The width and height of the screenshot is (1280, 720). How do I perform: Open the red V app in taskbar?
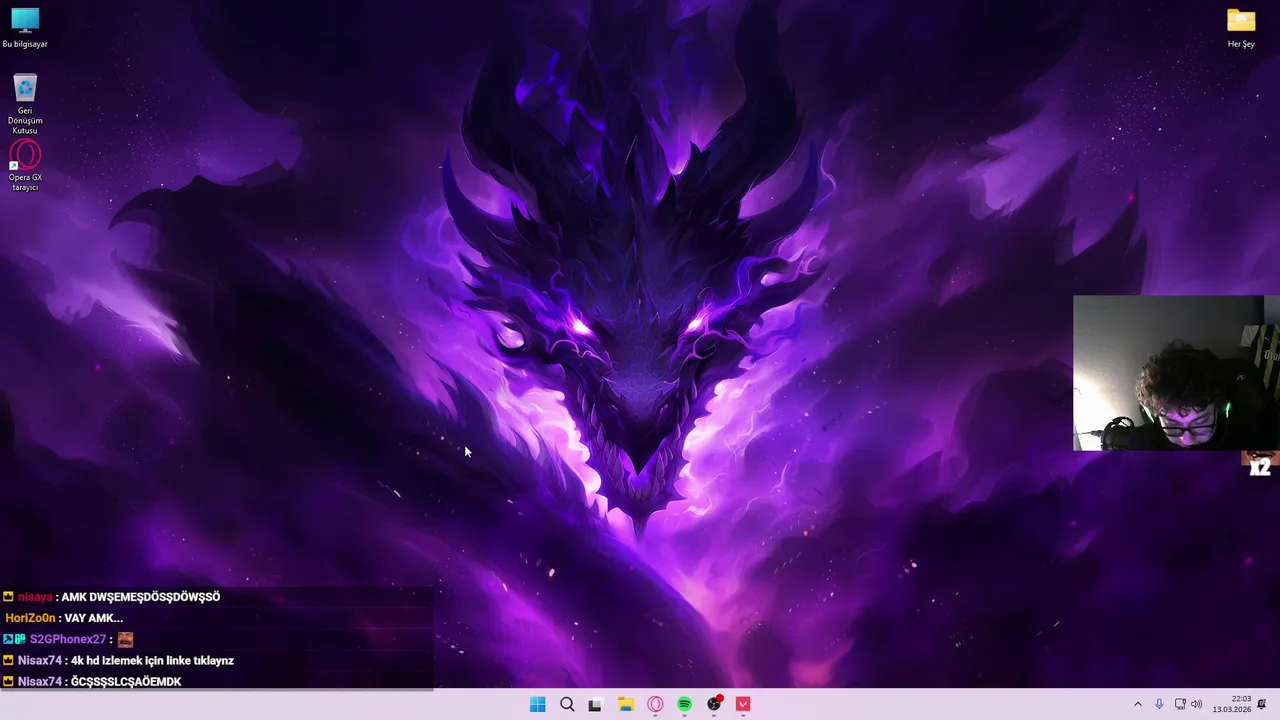pos(743,704)
